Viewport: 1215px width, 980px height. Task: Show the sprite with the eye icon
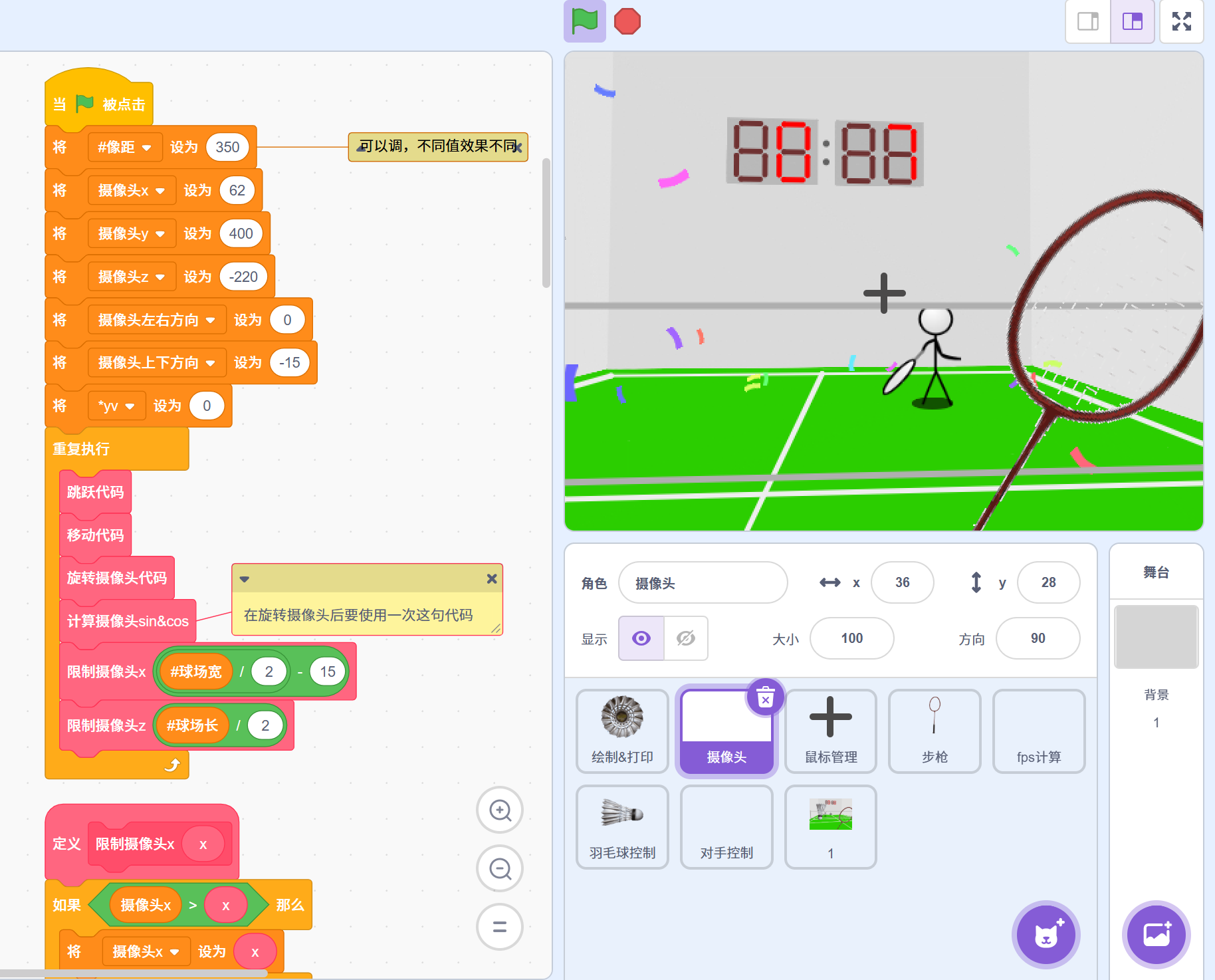tap(641, 638)
